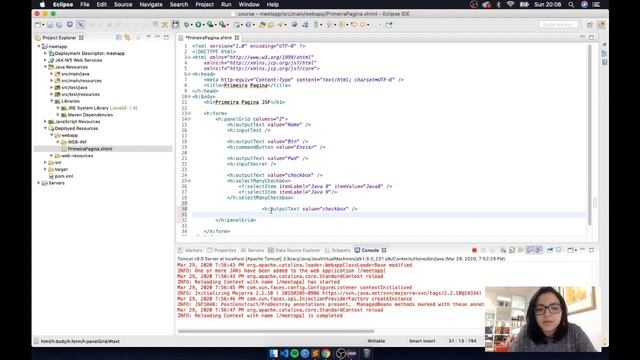Switch to the Properties tab
This screenshot has width=640, height=360.
pyautogui.click(x=222, y=250)
